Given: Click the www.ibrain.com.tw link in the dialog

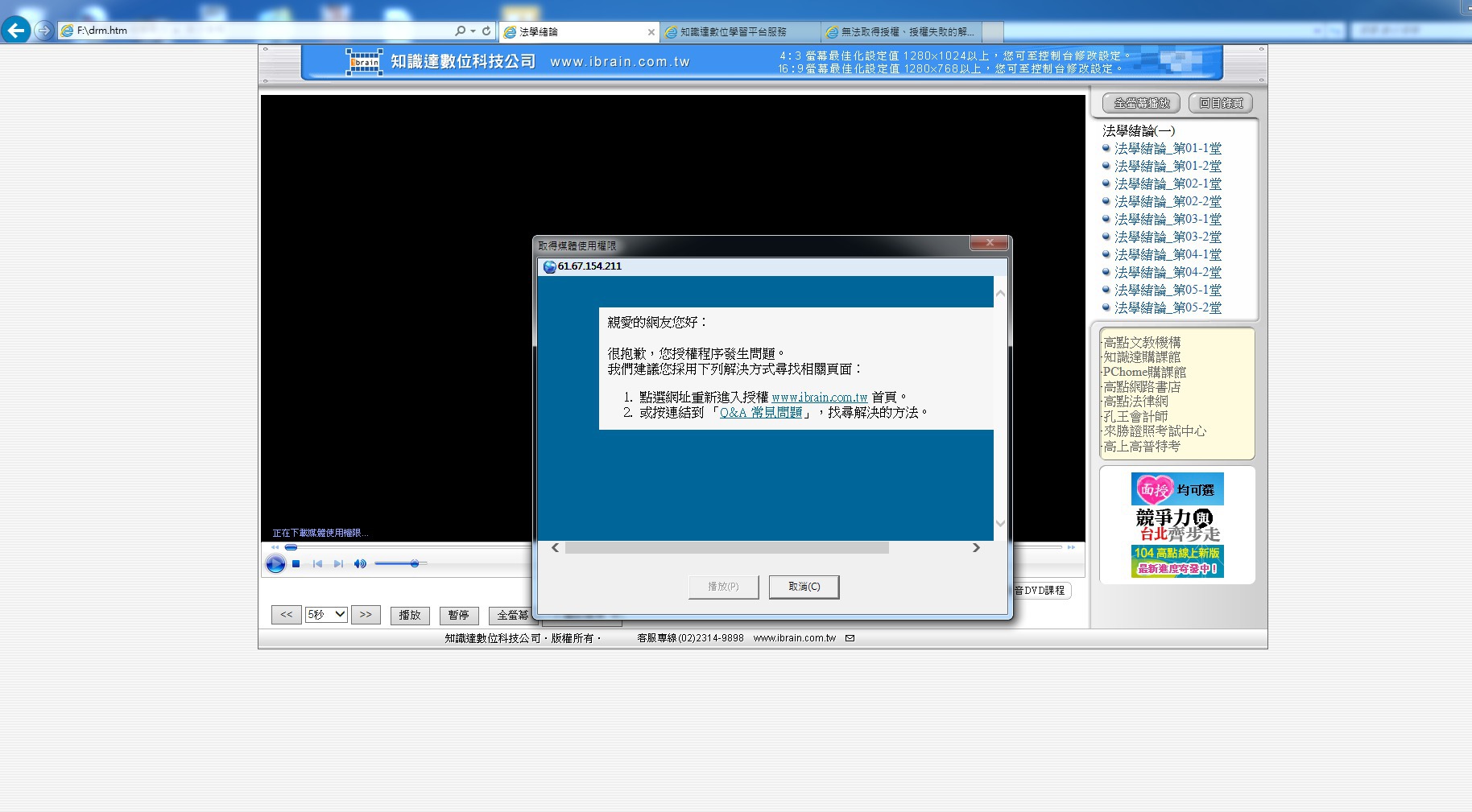Looking at the screenshot, I should (819, 397).
